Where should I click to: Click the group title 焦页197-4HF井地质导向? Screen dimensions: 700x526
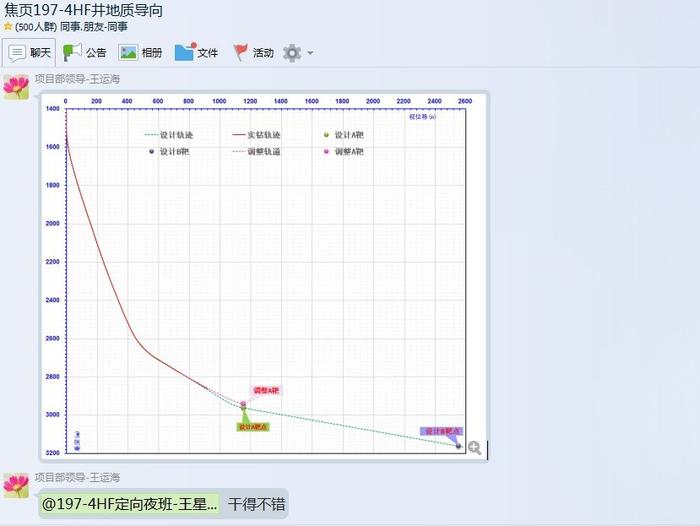pyautogui.click(x=83, y=10)
